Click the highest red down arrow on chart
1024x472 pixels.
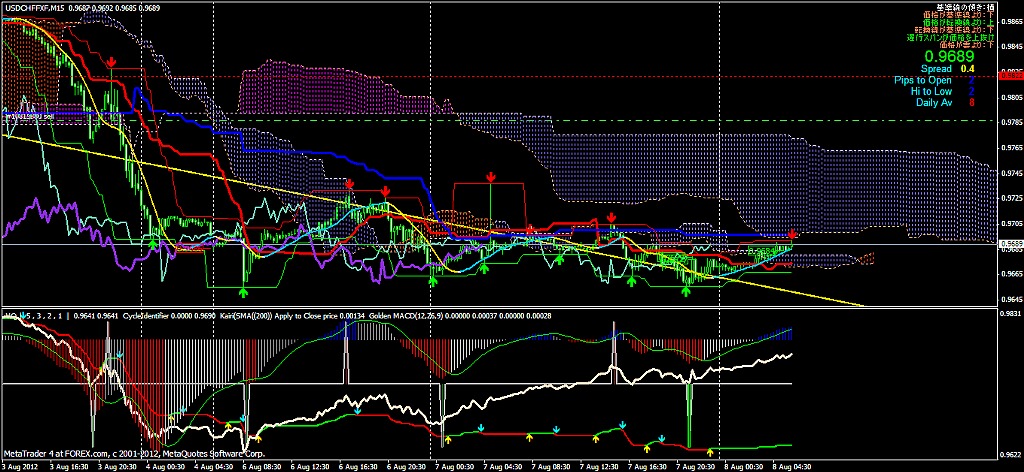112,62
